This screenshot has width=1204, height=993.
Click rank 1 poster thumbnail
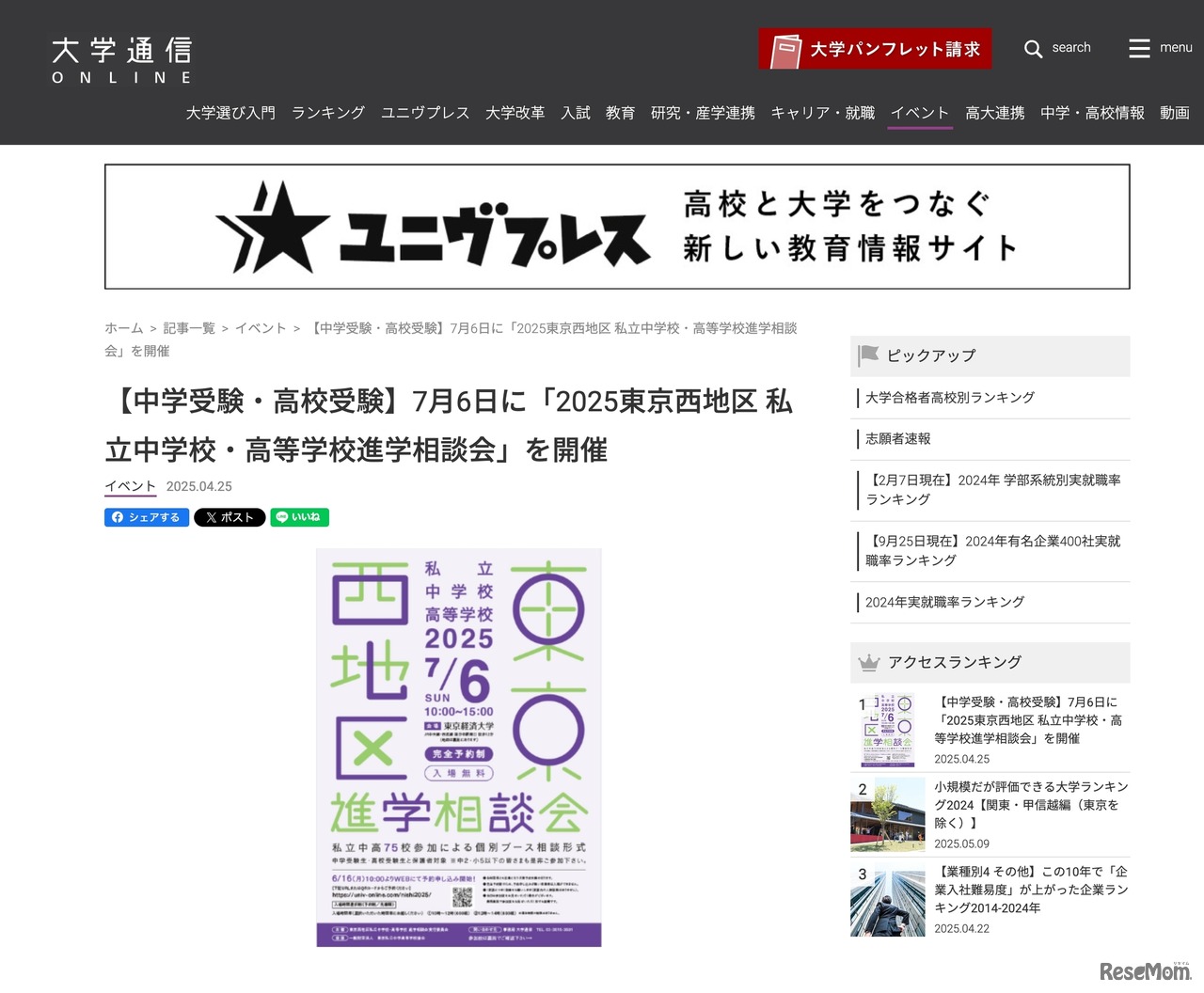(888, 731)
